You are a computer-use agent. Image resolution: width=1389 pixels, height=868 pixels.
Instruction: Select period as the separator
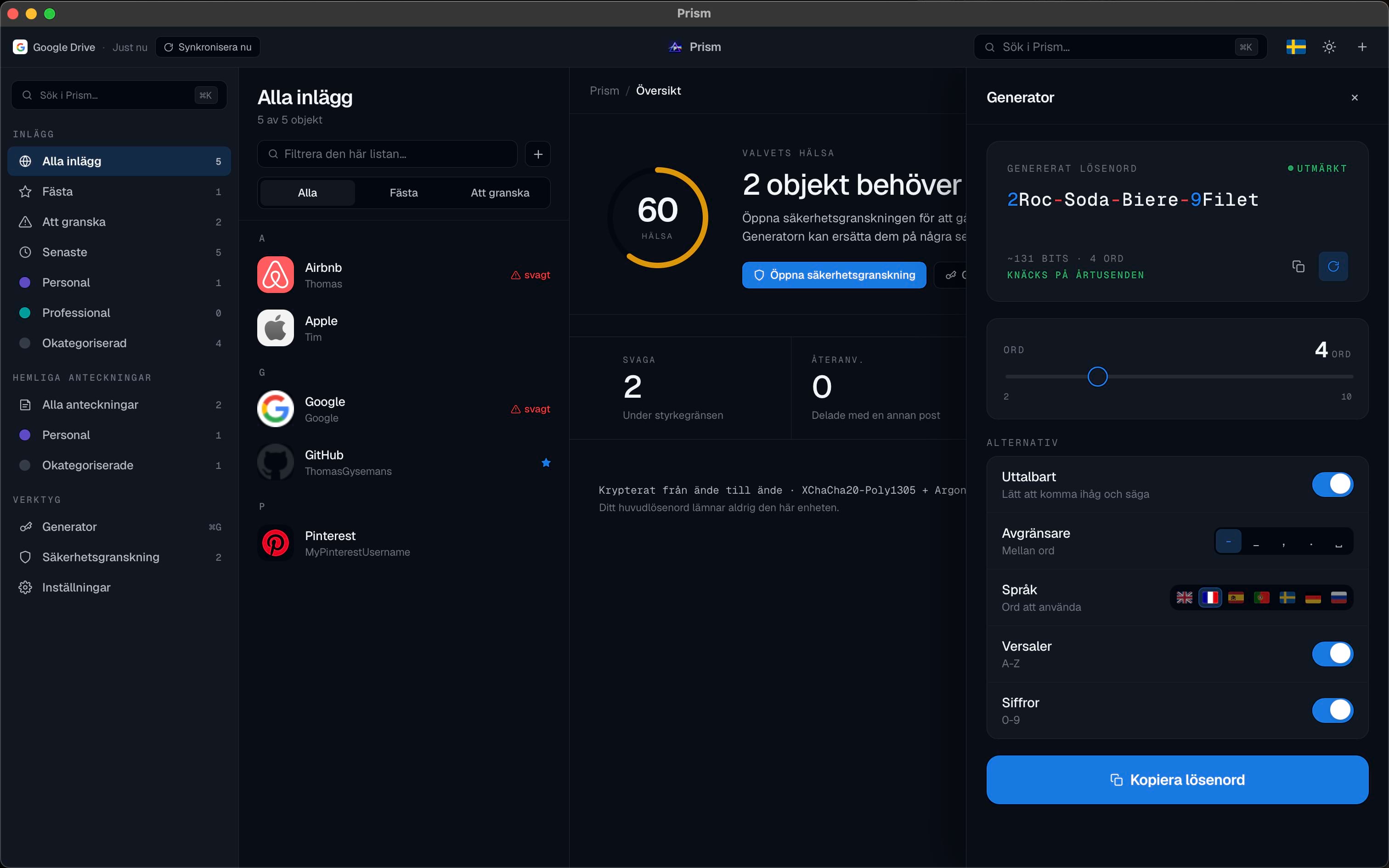pyautogui.click(x=1311, y=542)
